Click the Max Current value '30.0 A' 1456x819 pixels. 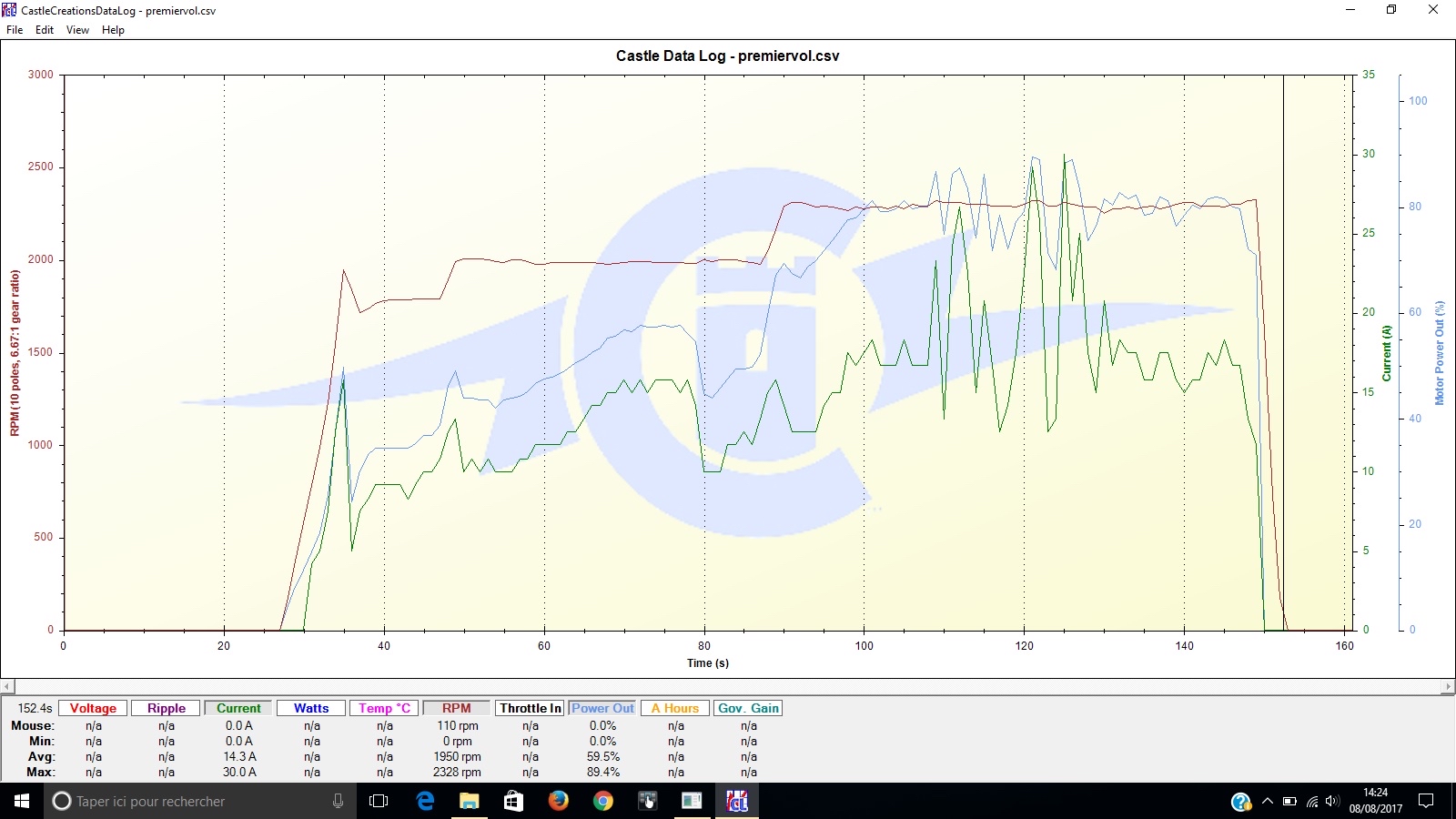click(239, 772)
